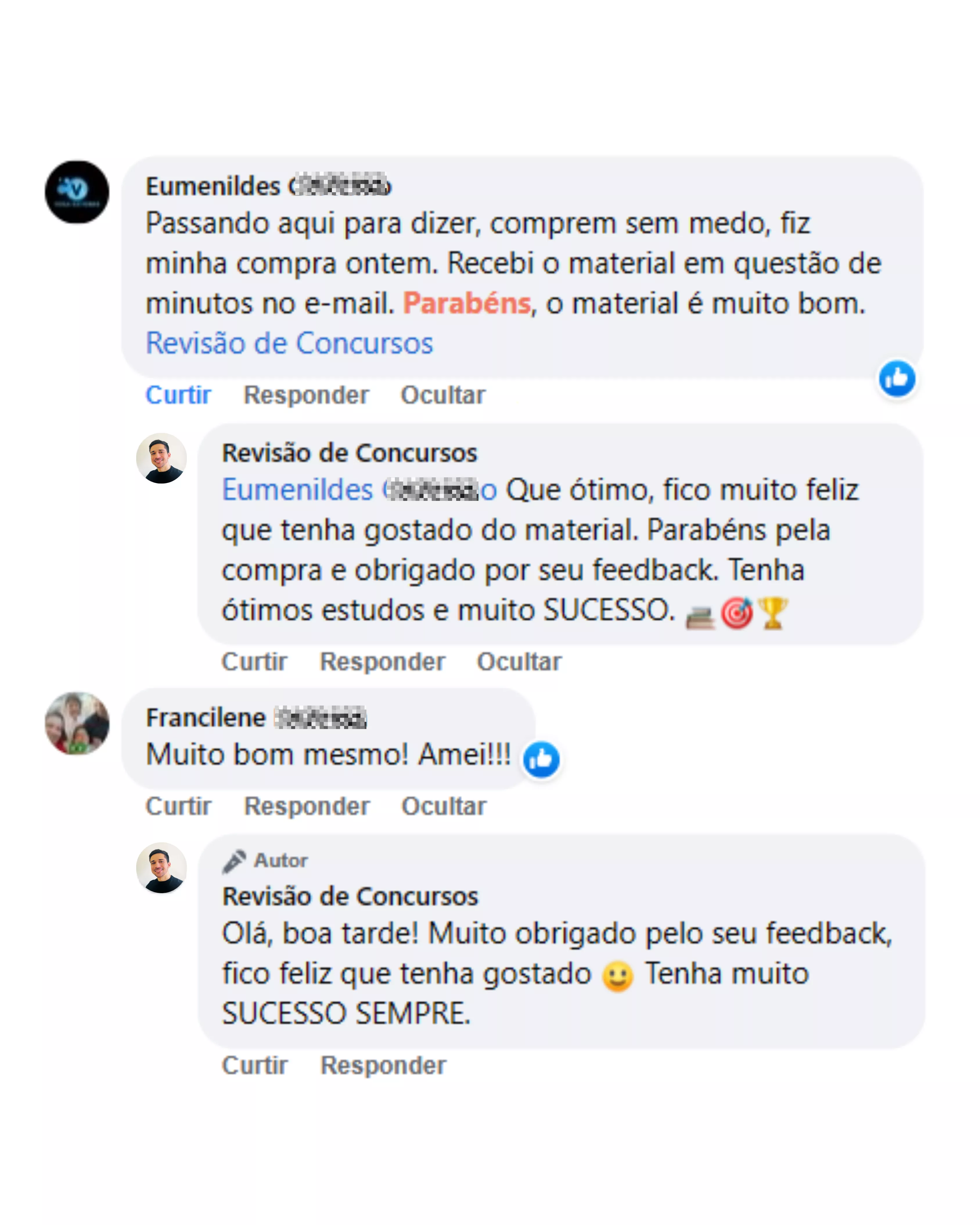Screen dimensions: 980x1225
Task: Open Eumenildes' profile picture avatar
Action: click(x=77, y=192)
